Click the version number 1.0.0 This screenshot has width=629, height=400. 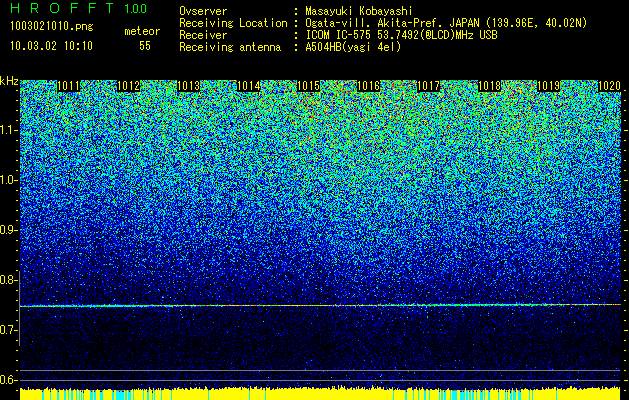coord(136,8)
